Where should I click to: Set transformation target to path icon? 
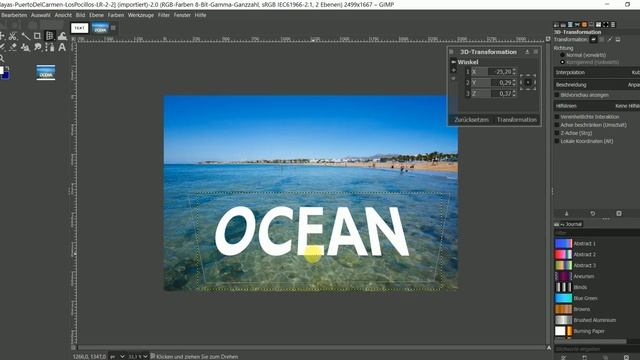click(x=610, y=40)
